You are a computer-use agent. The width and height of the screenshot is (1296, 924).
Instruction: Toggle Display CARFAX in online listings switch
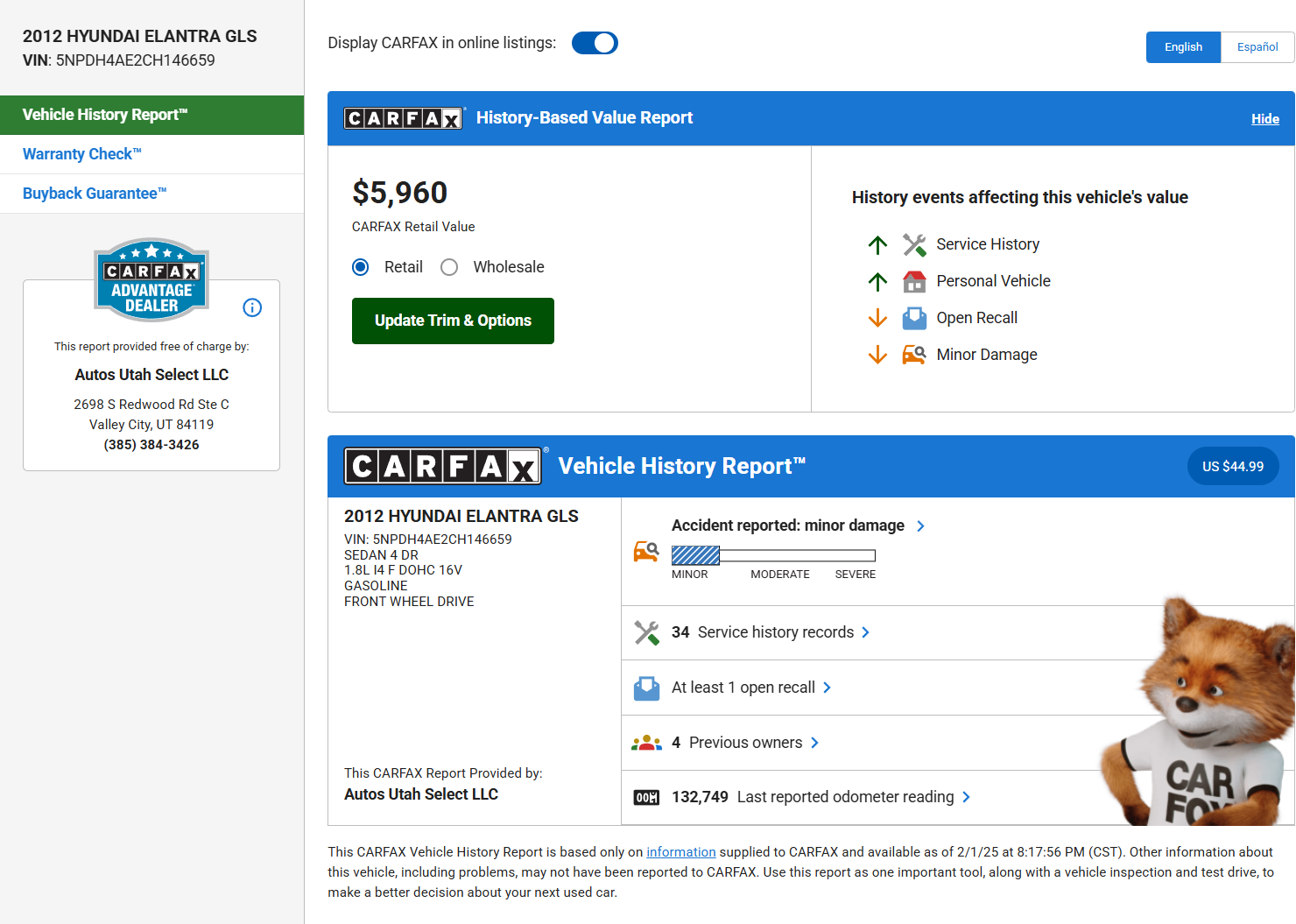[x=595, y=43]
